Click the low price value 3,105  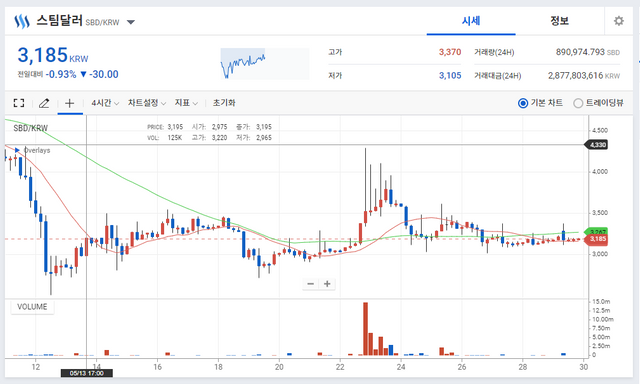point(450,75)
